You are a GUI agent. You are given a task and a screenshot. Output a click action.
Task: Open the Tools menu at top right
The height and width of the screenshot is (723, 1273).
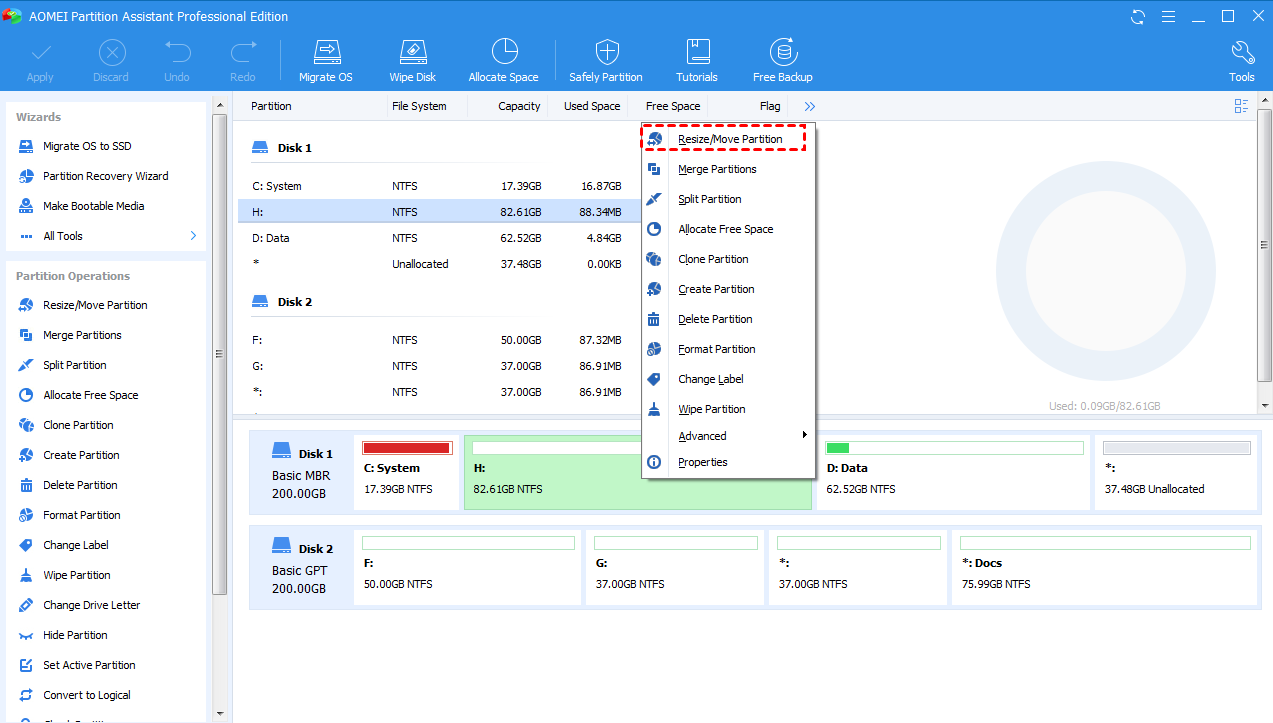tap(1241, 58)
